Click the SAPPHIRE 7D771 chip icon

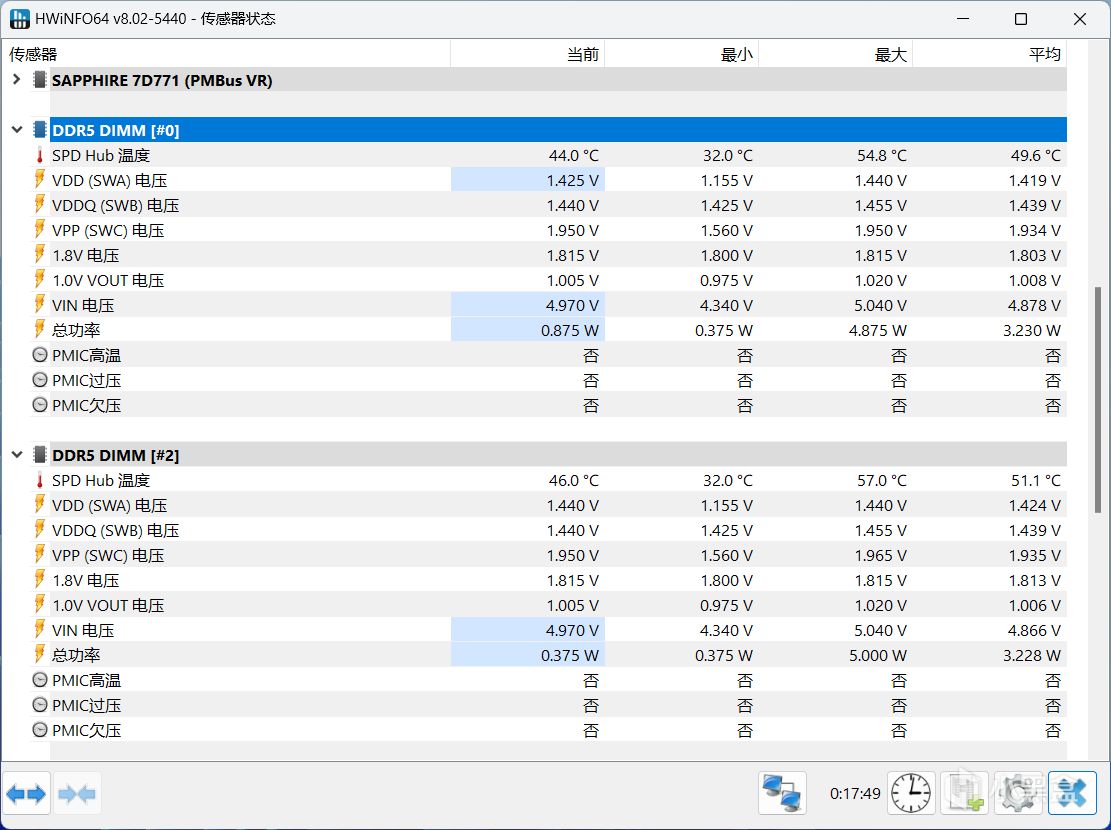coord(40,79)
